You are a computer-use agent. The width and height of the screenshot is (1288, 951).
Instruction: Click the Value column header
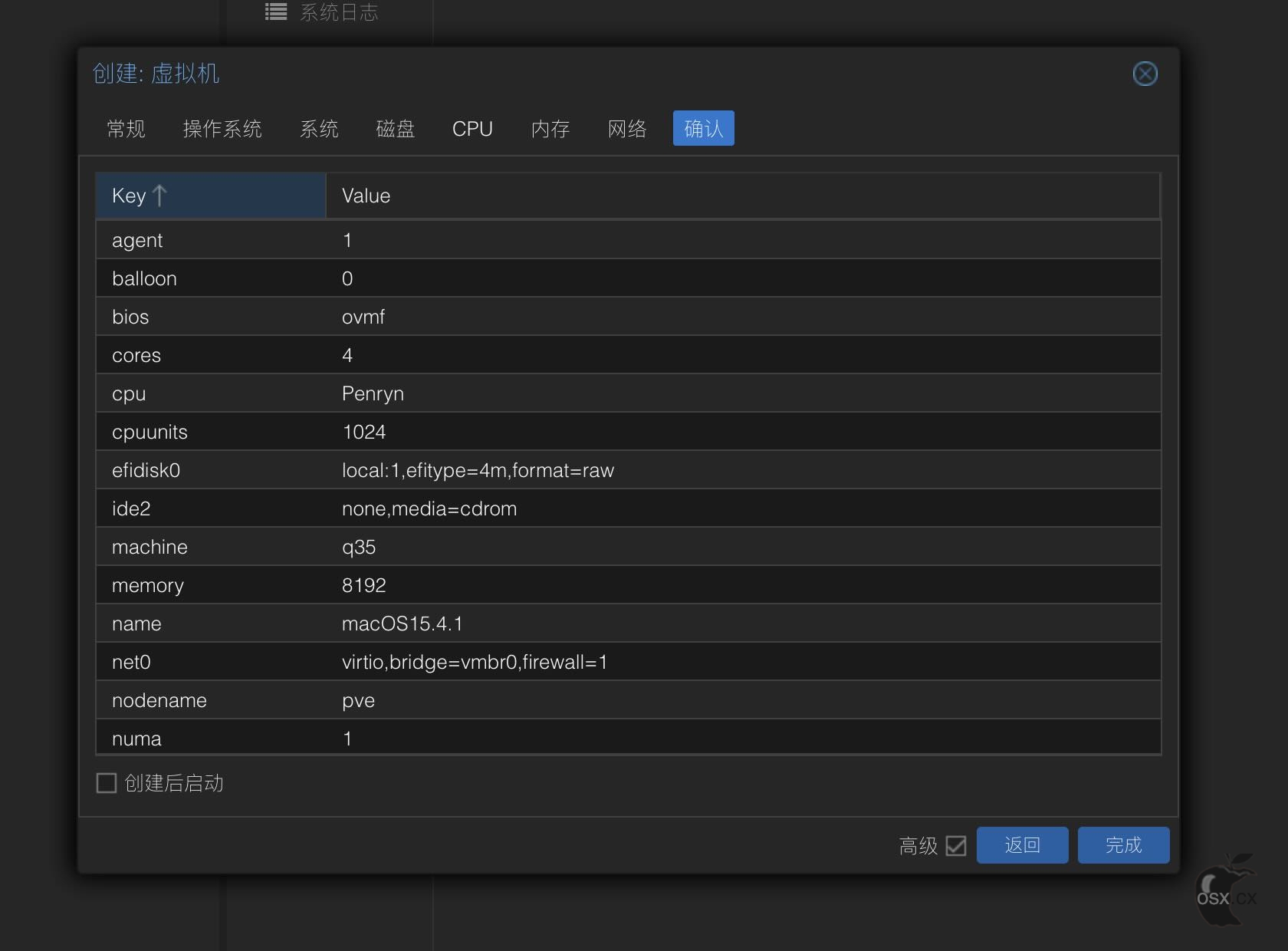742,196
